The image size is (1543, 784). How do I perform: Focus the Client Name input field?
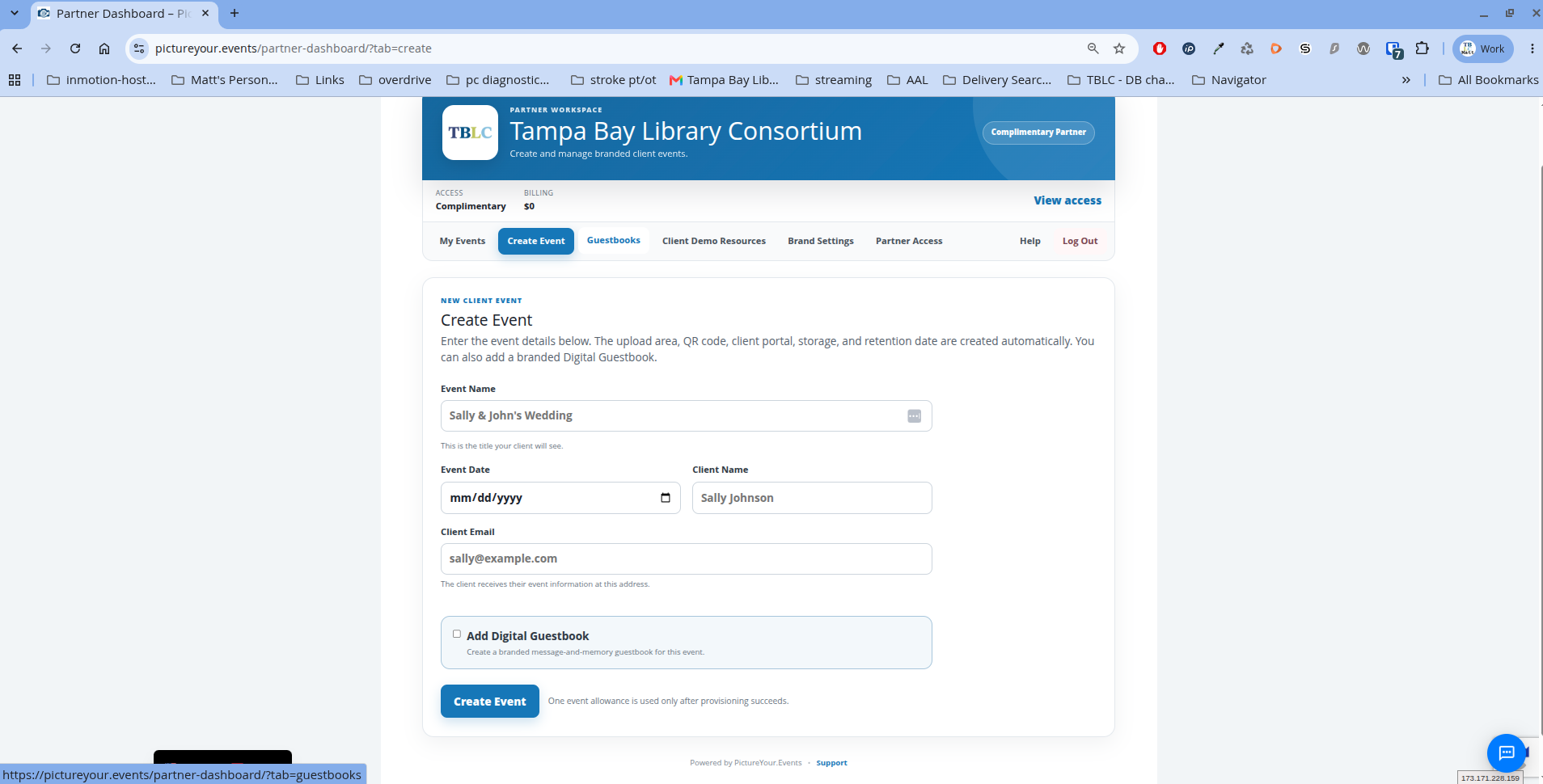(812, 498)
